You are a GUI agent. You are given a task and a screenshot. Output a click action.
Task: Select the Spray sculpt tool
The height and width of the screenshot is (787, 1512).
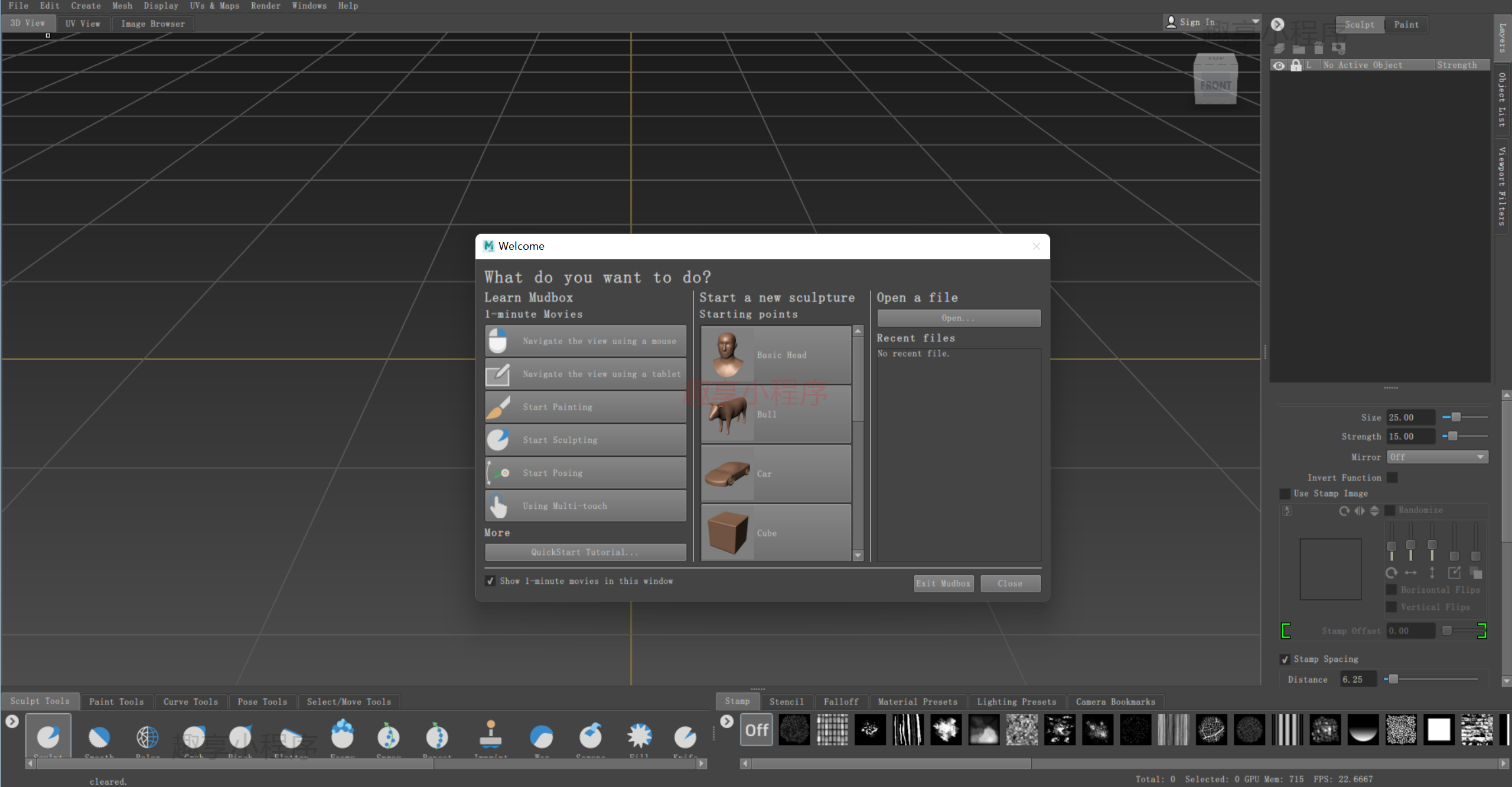pos(389,736)
